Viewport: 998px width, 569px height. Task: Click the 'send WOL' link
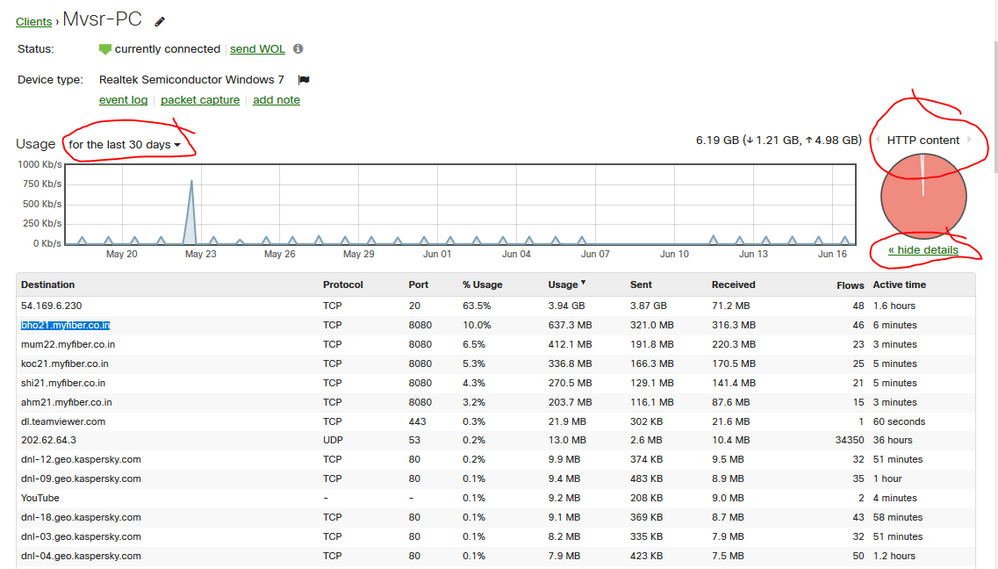255,49
